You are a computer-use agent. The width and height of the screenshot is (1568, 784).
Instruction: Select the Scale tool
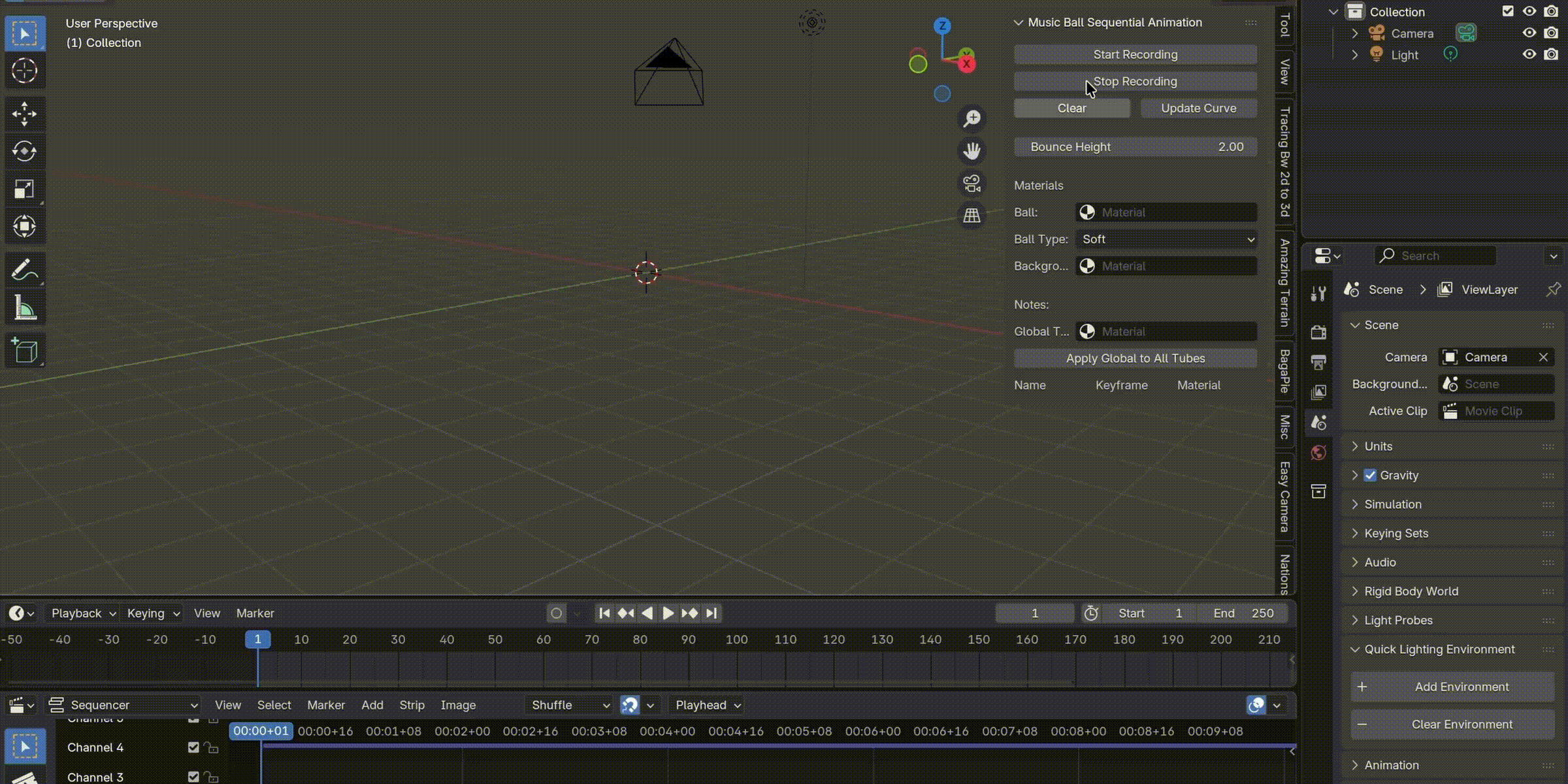[x=24, y=189]
